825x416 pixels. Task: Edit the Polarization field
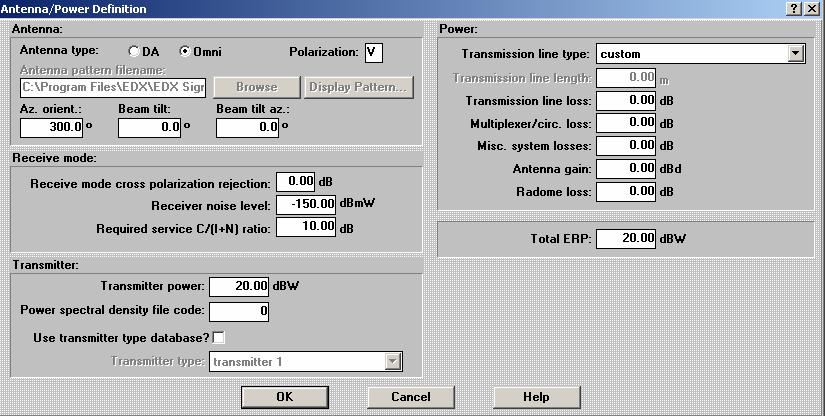click(374, 53)
